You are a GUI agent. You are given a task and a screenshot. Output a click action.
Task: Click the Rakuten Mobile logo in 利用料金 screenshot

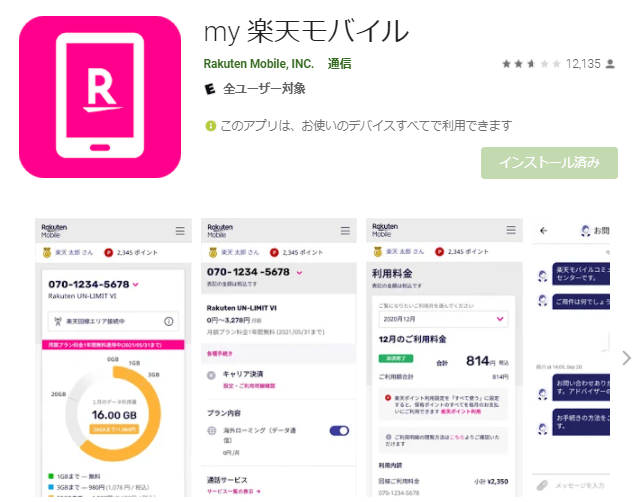[x=385, y=230]
